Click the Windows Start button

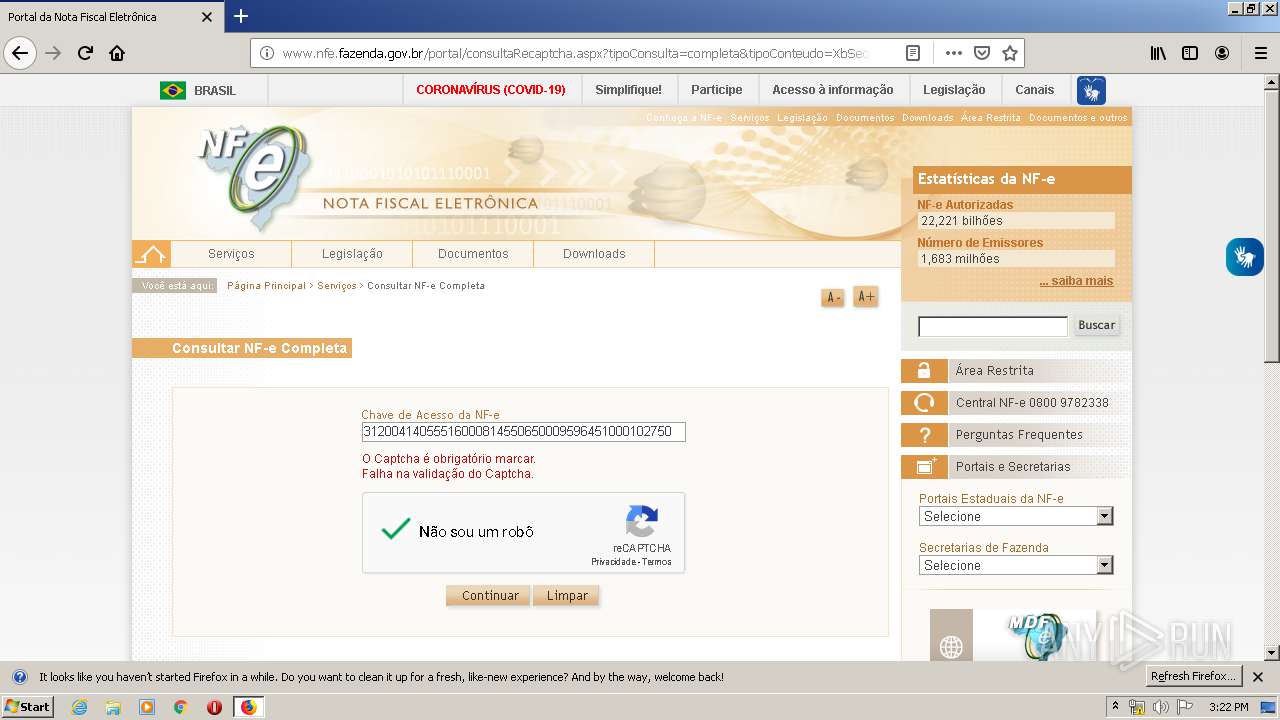point(27,707)
